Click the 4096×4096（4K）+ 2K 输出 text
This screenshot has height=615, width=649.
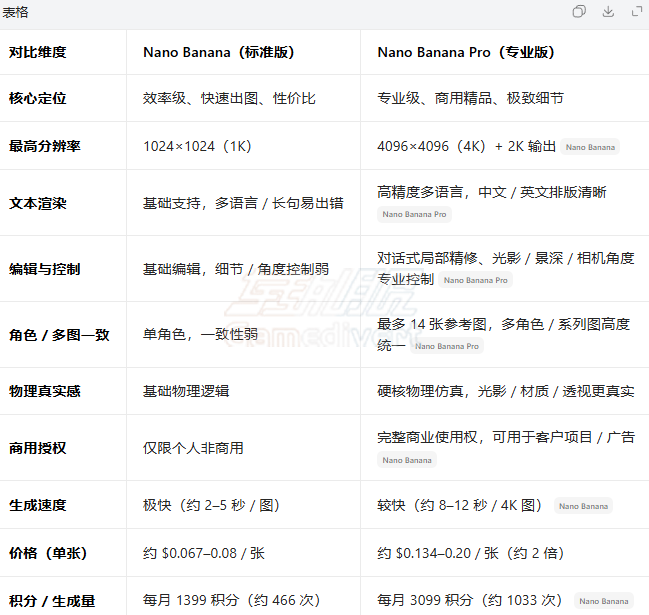tap(466, 146)
